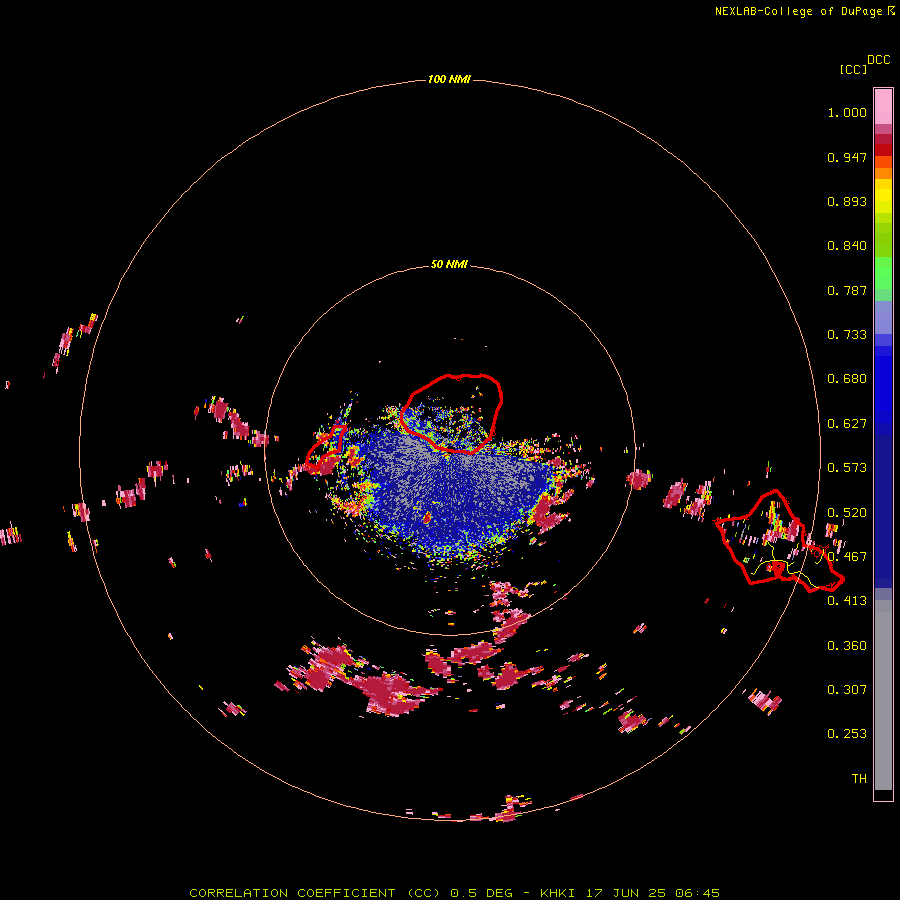The image size is (900, 900).
Task: Click the 50 NMI range ring label
Action: tap(449, 264)
